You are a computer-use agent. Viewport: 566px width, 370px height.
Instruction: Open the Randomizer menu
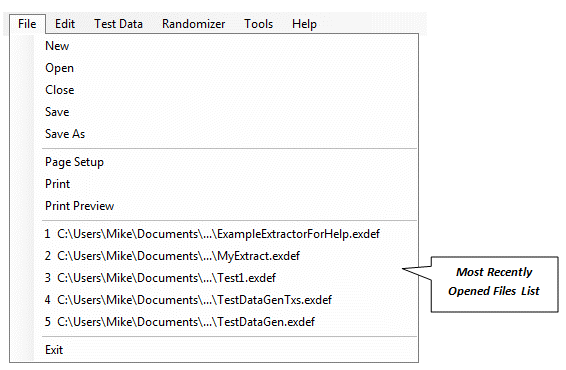[193, 24]
